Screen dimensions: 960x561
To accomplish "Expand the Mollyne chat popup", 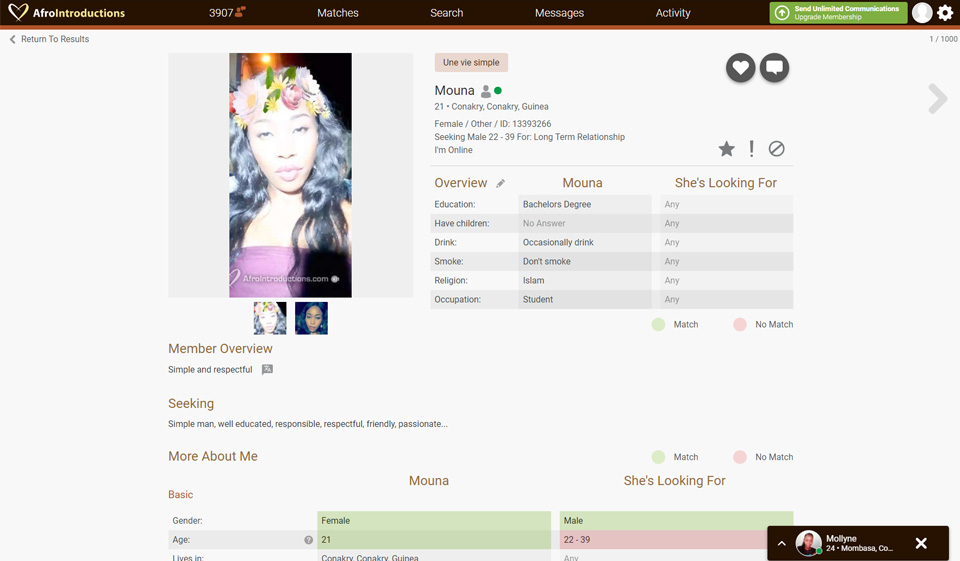I will point(782,543).
